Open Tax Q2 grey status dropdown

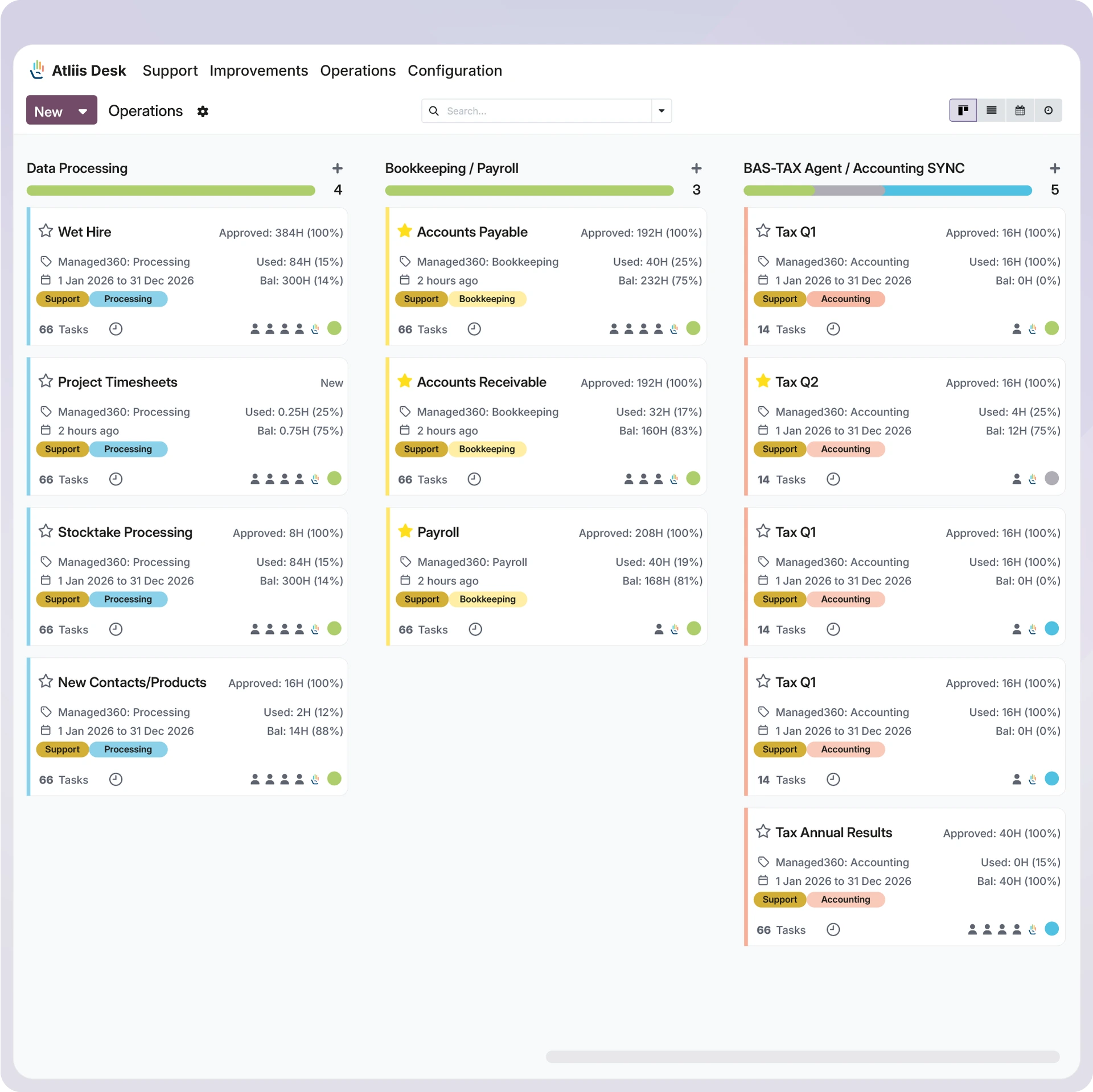click(1051, 479)
